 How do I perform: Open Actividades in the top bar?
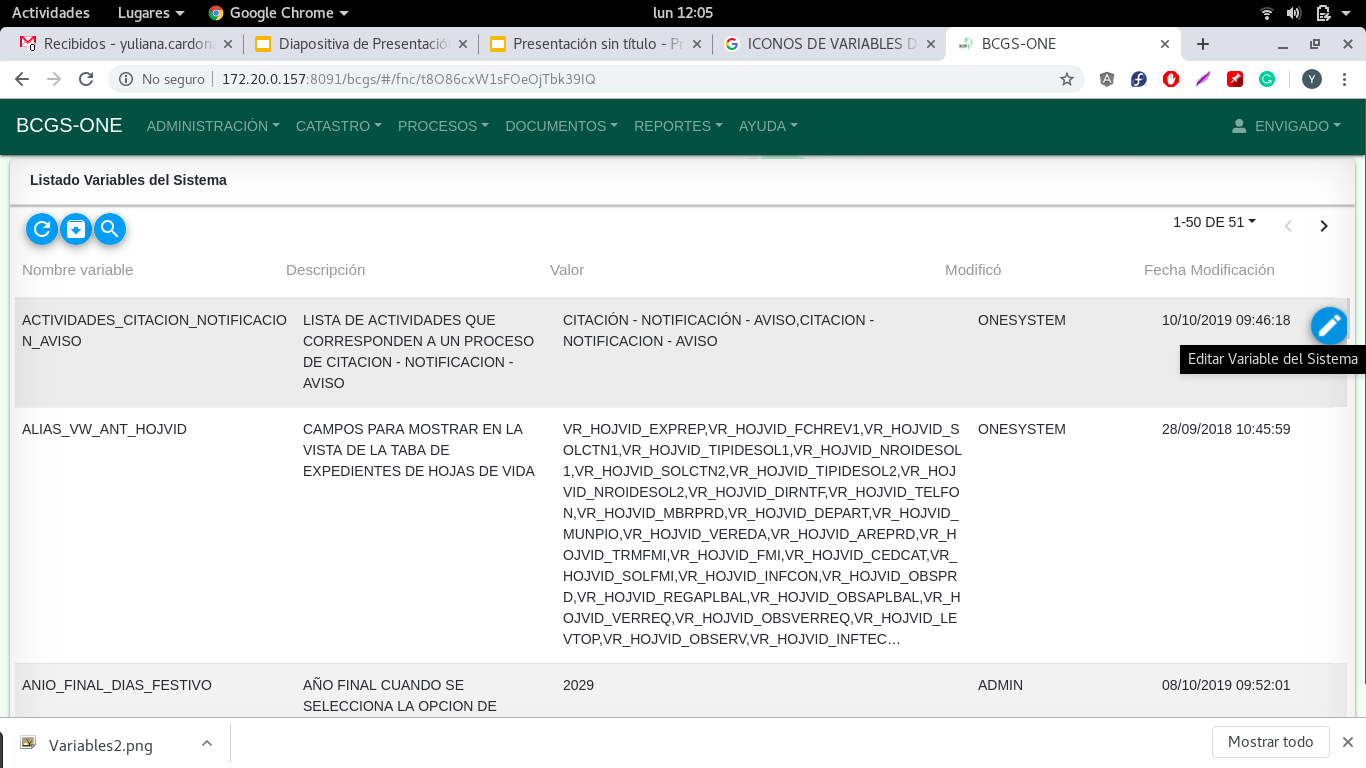(50, 13)
